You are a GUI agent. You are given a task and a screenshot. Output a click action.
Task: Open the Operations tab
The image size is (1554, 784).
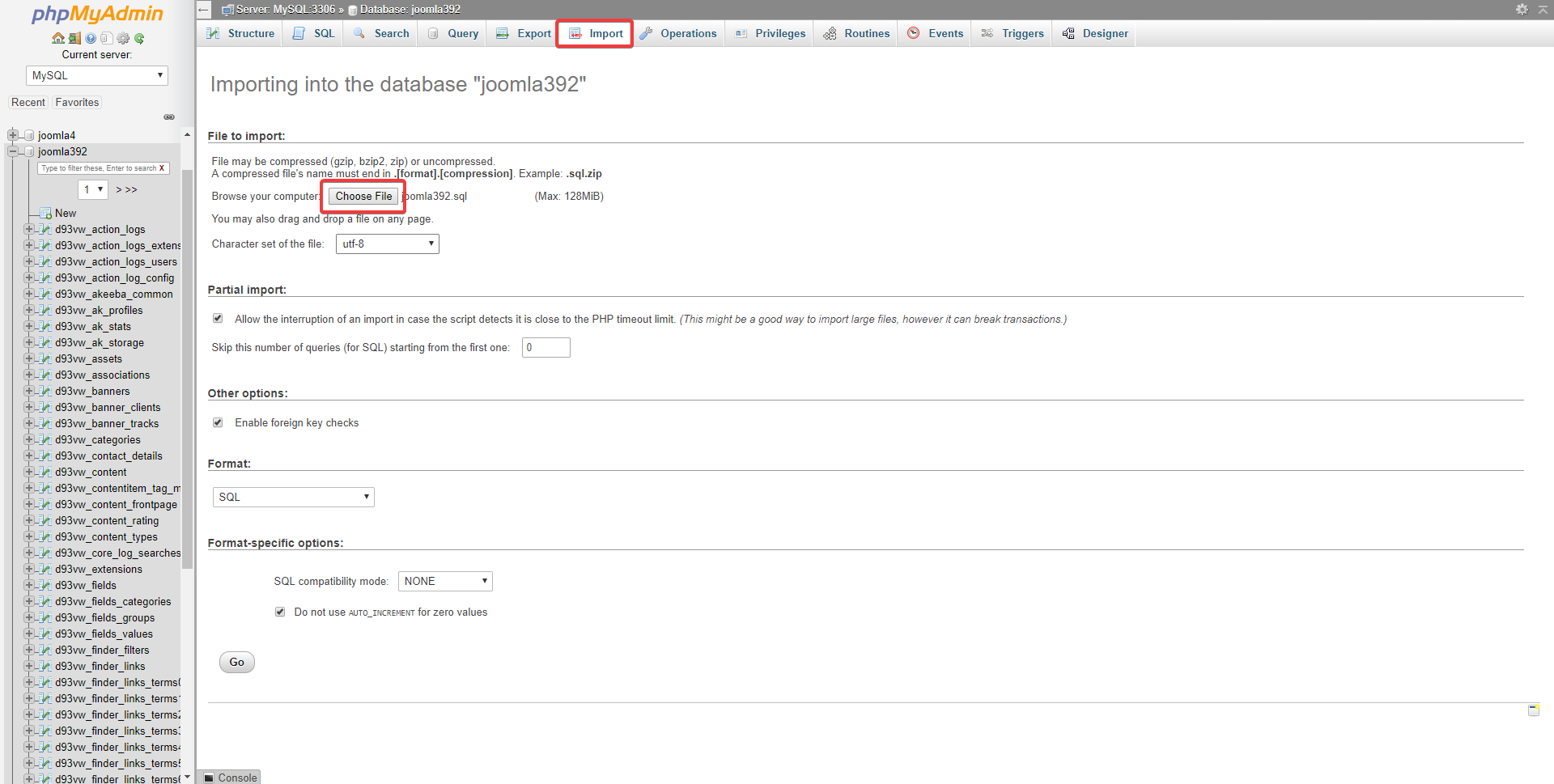click(678, 33)
